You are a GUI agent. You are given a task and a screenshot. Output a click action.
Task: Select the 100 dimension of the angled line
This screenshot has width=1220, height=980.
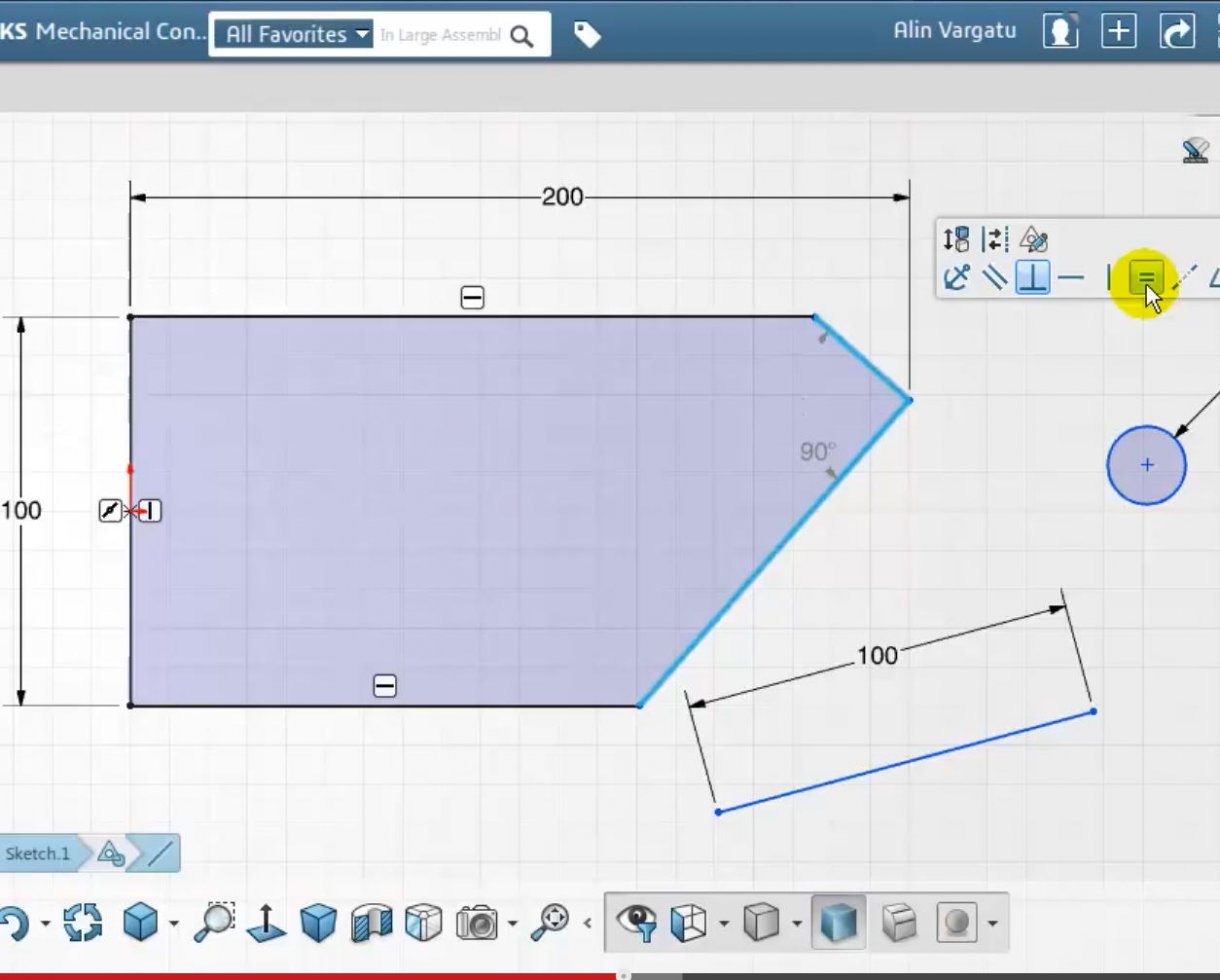877,656
